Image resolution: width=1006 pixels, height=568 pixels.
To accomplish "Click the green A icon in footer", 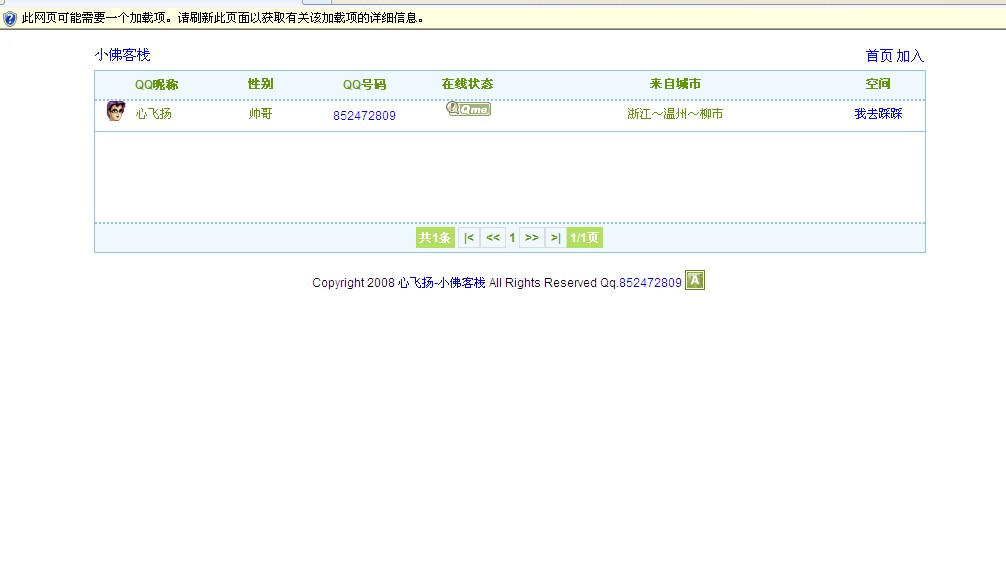I will (695, 280).
